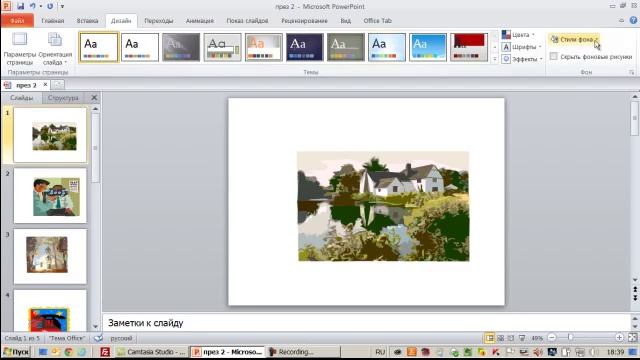The image size is (640, 360).
Task: Open the Цвета theme colors dropdown
Action: [518, 35]
